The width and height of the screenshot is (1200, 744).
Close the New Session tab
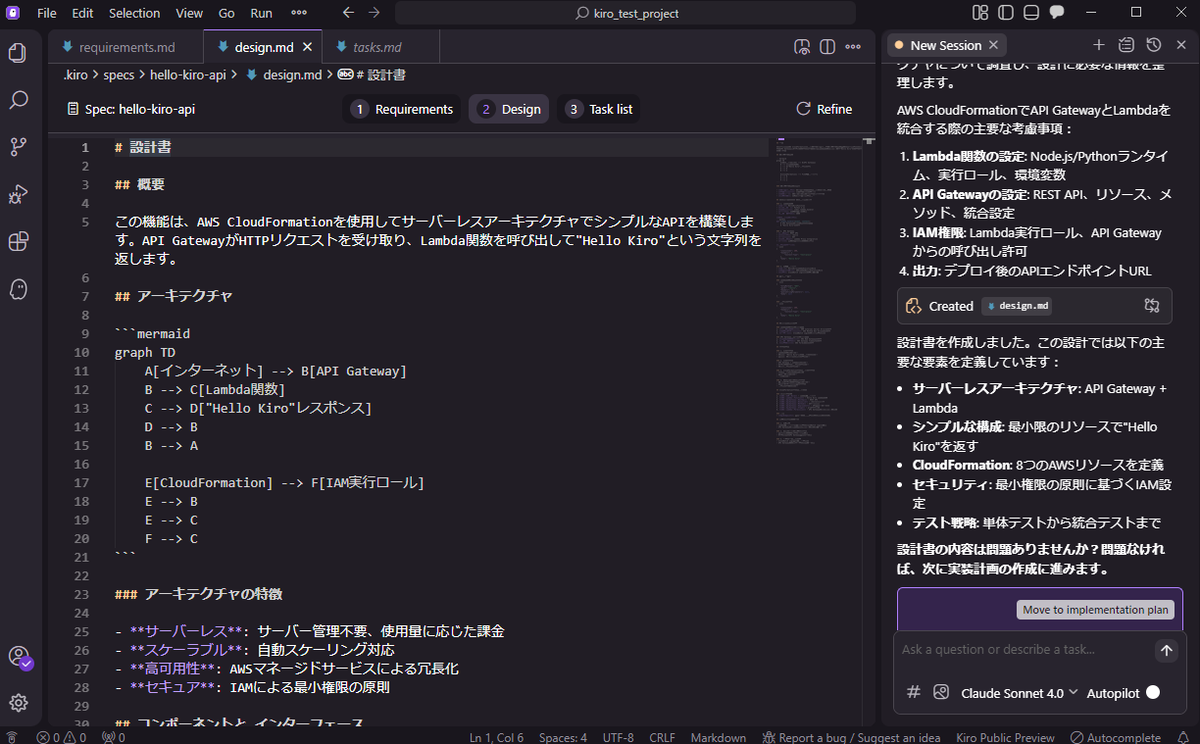[993, 45]
